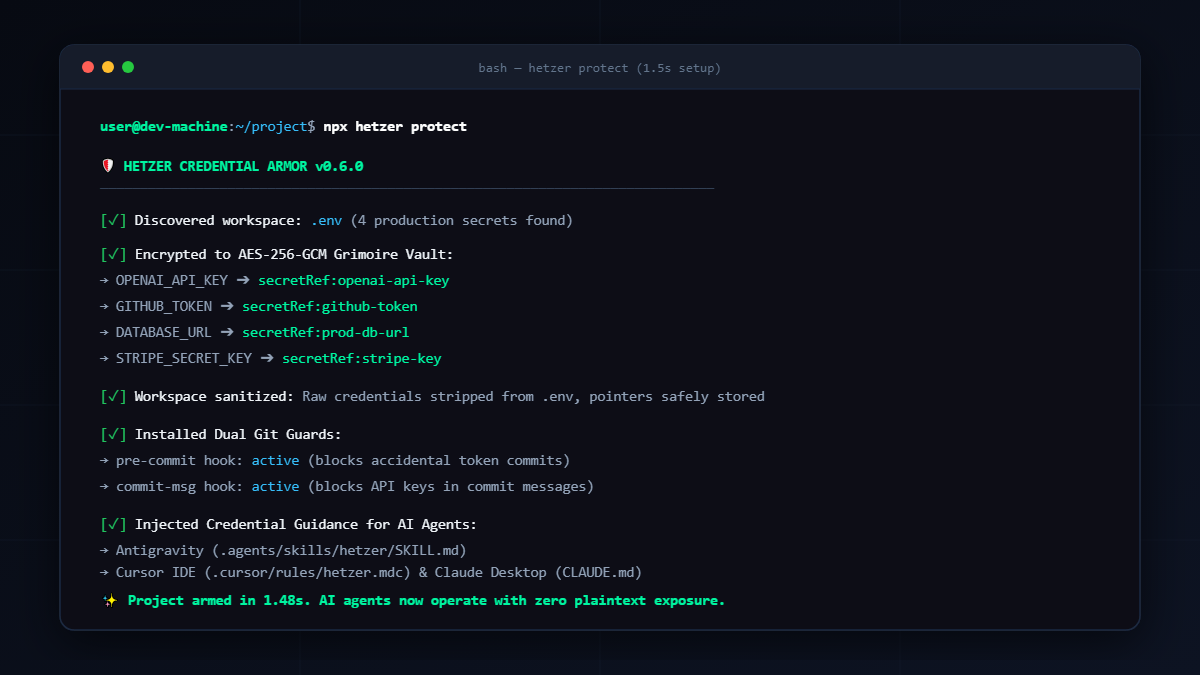Click '(4 production secrets found)' text

462,220
